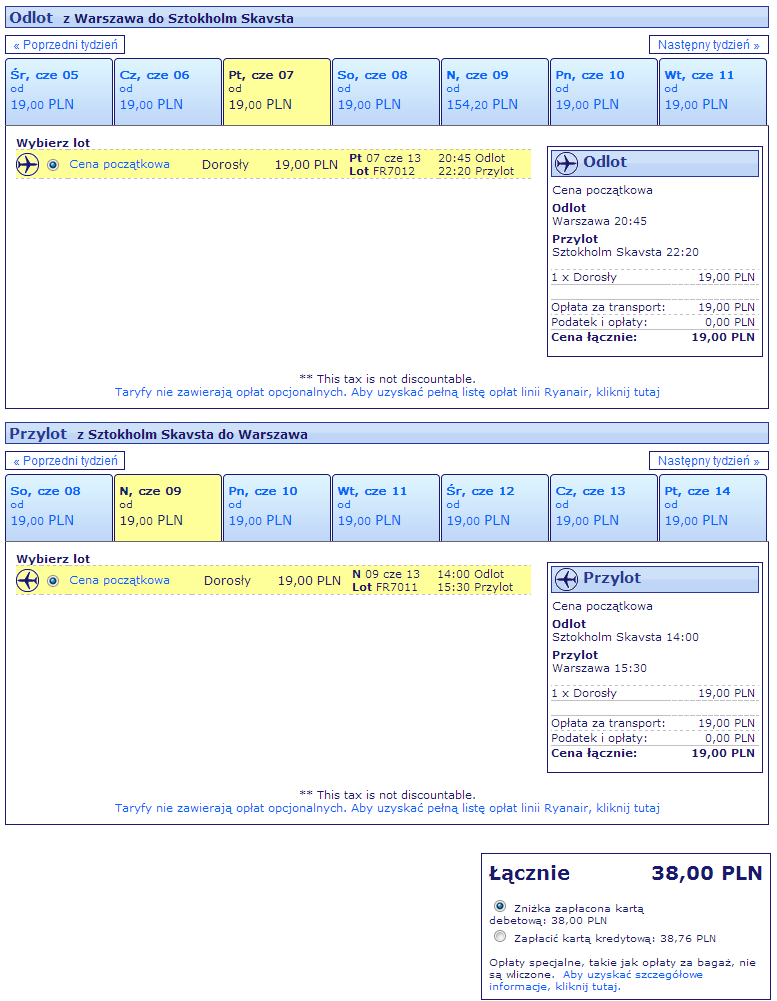This screenshot has width=777, height=1001.
Task: Select return date Pn, cze 10
Action: [x=277, y=508]
